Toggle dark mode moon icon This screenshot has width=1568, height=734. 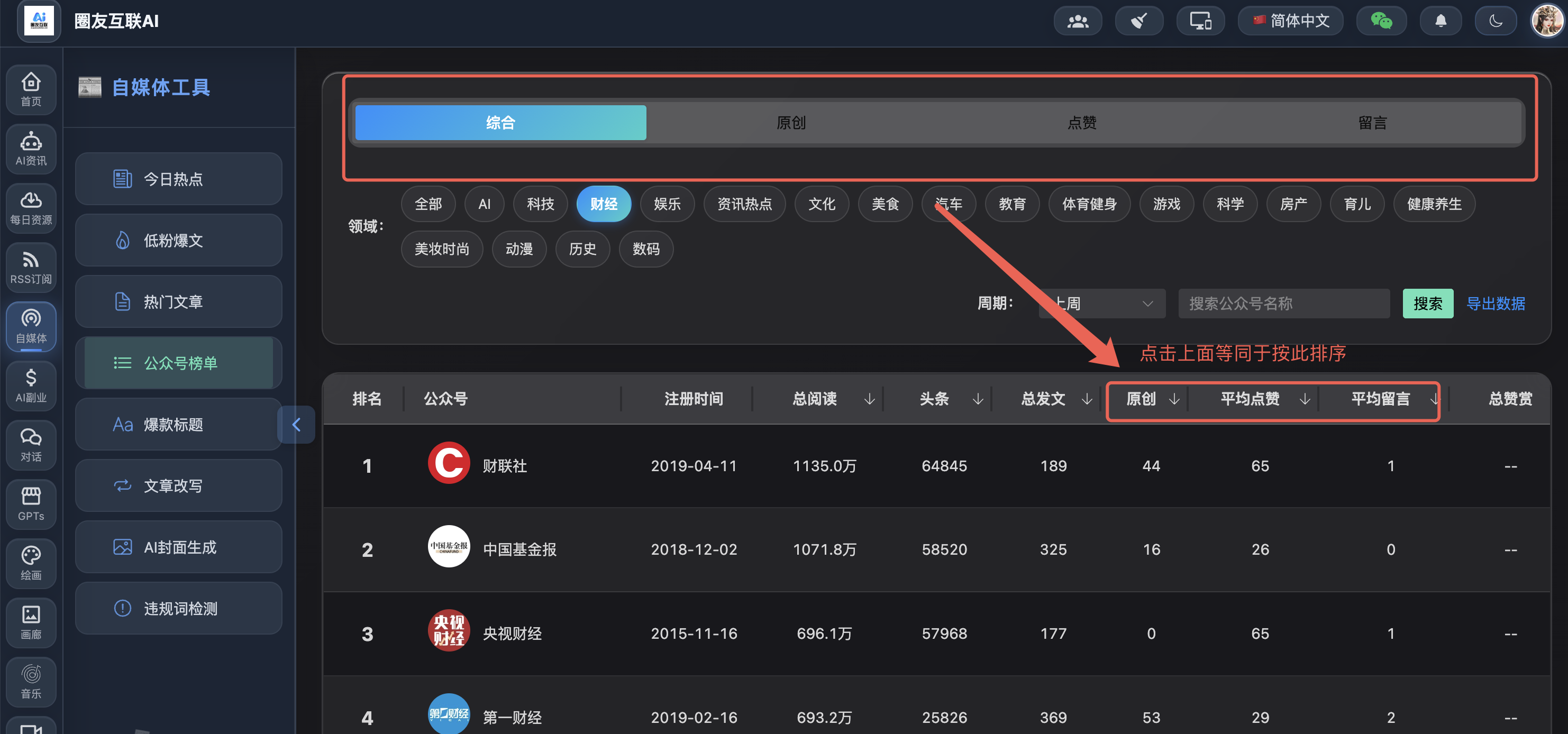tap(1495, 21)
